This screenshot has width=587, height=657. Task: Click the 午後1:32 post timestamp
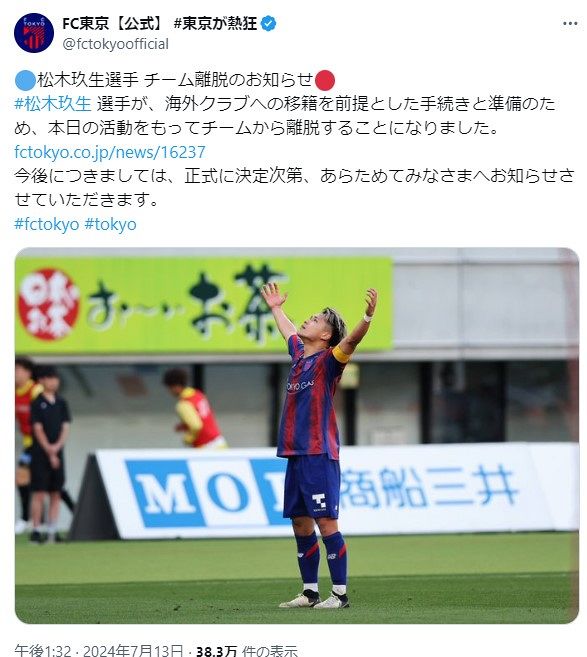point(43,651)
